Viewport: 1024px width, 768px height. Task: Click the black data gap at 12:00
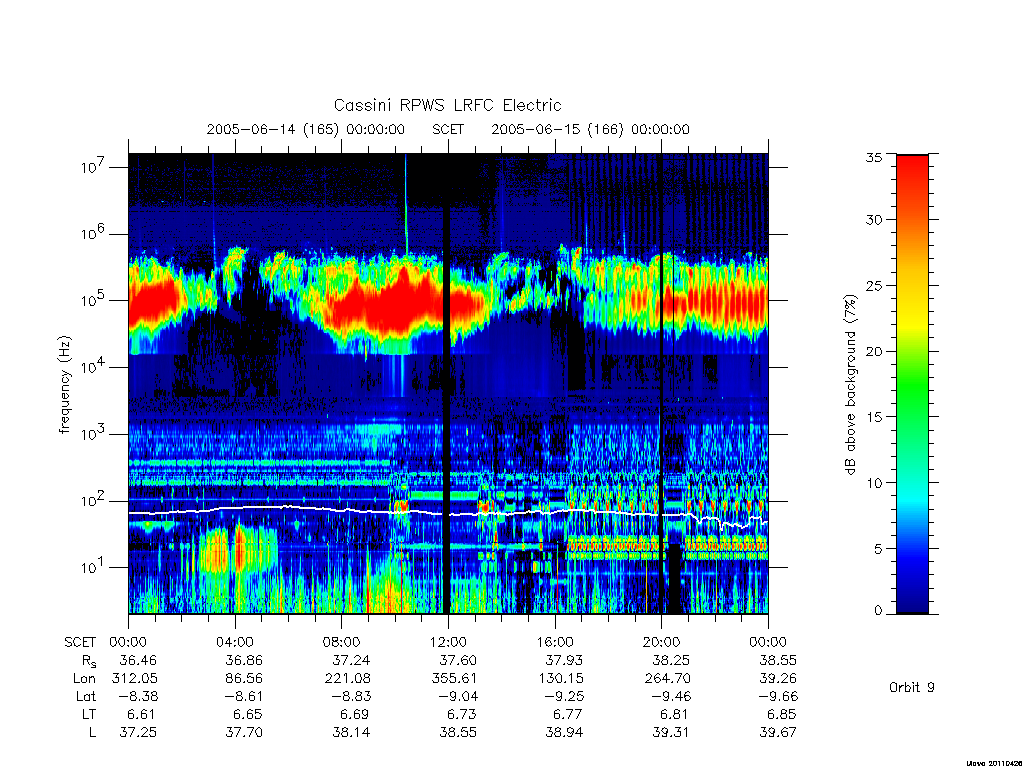coord(447,384)
